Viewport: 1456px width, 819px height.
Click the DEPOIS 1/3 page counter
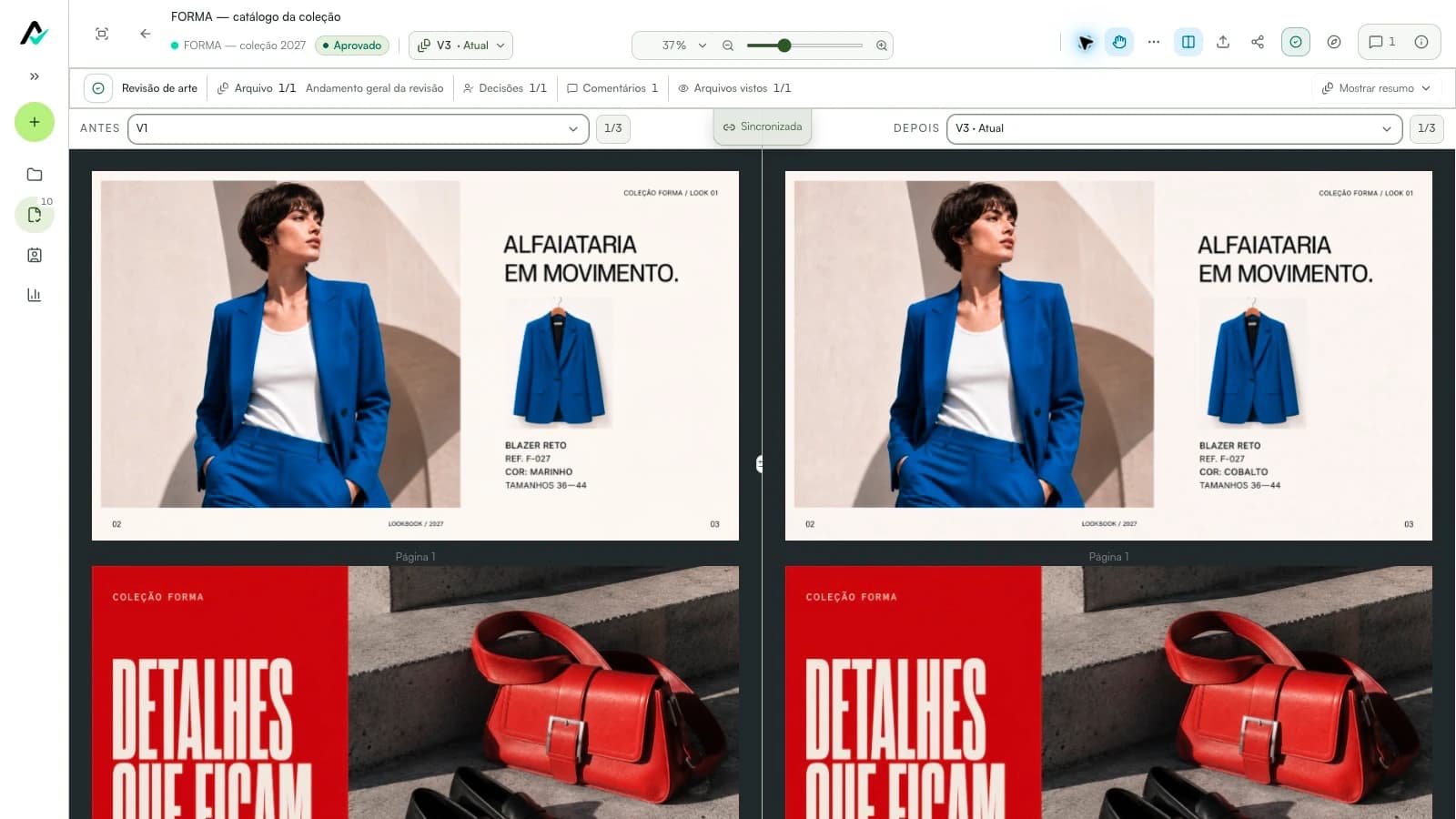1426,128
